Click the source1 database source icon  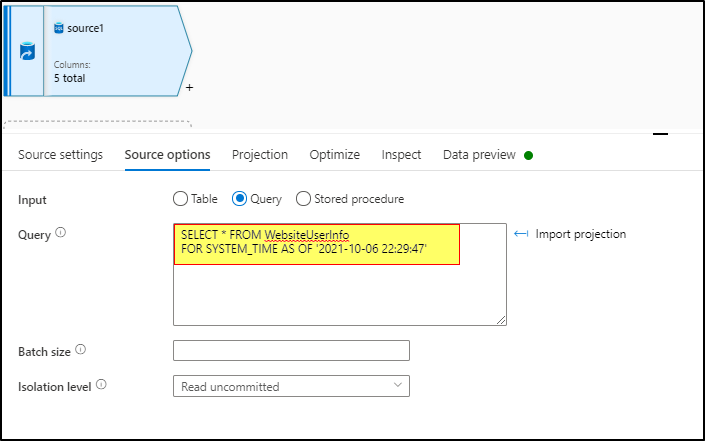pos(27,51)
